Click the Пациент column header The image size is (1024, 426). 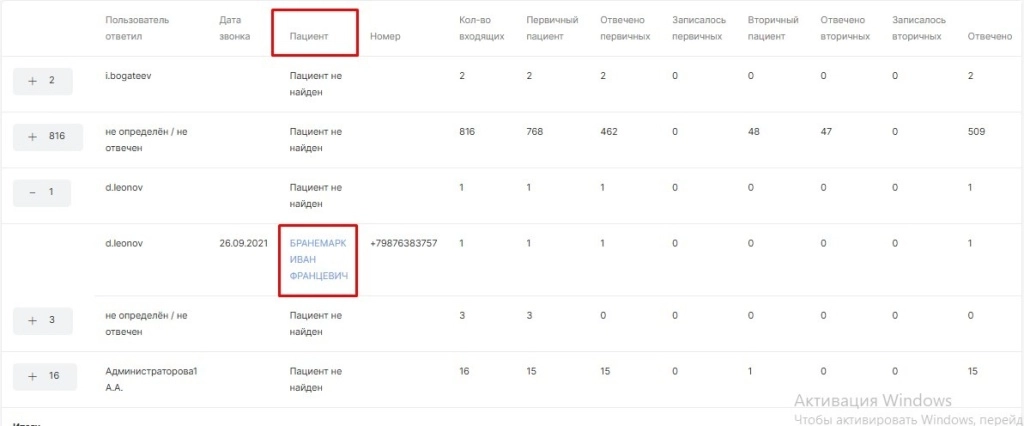click(309, 36)
